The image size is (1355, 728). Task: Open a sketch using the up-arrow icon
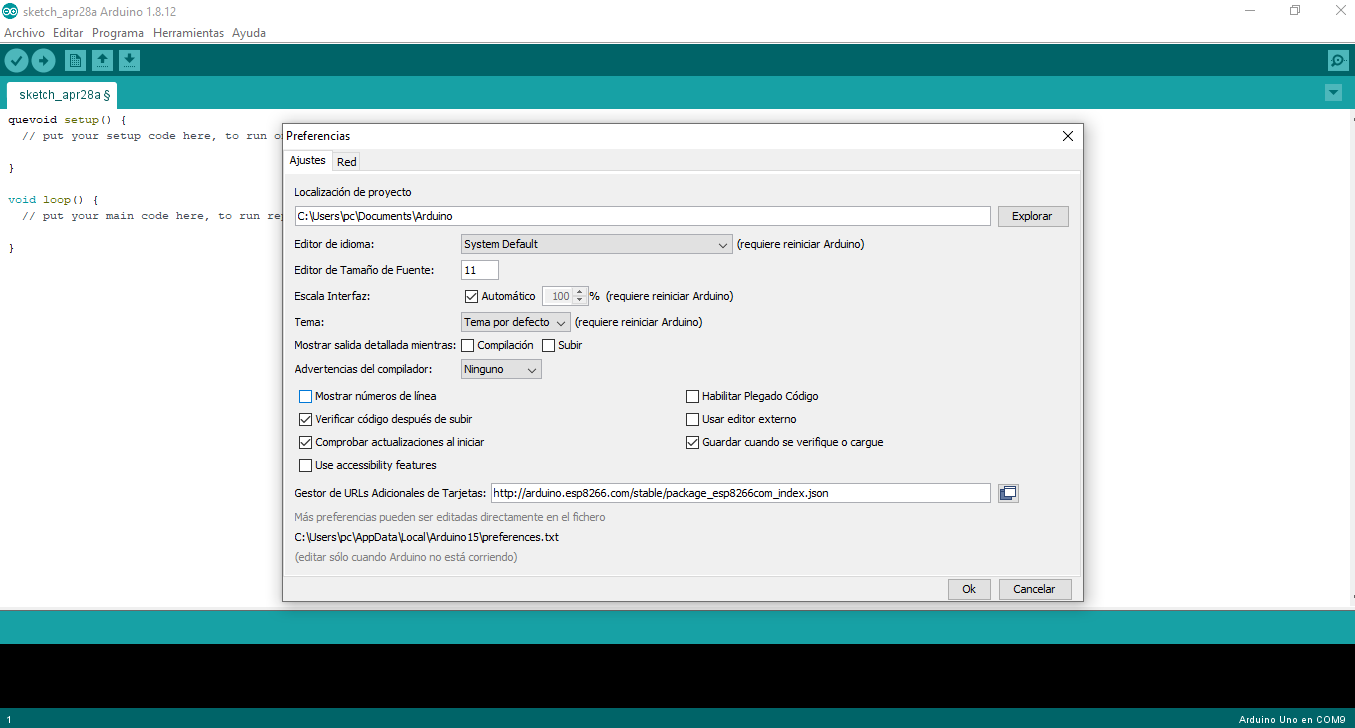click(x=102, y=61)
